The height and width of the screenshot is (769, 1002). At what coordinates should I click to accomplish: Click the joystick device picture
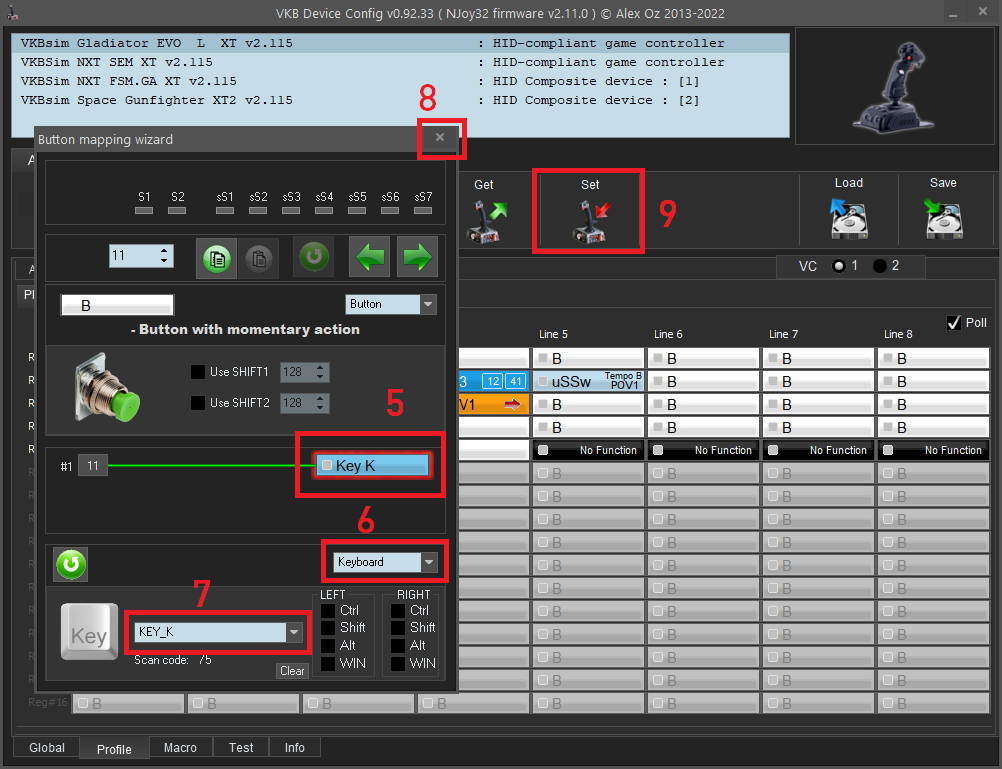tap(895, 86)
